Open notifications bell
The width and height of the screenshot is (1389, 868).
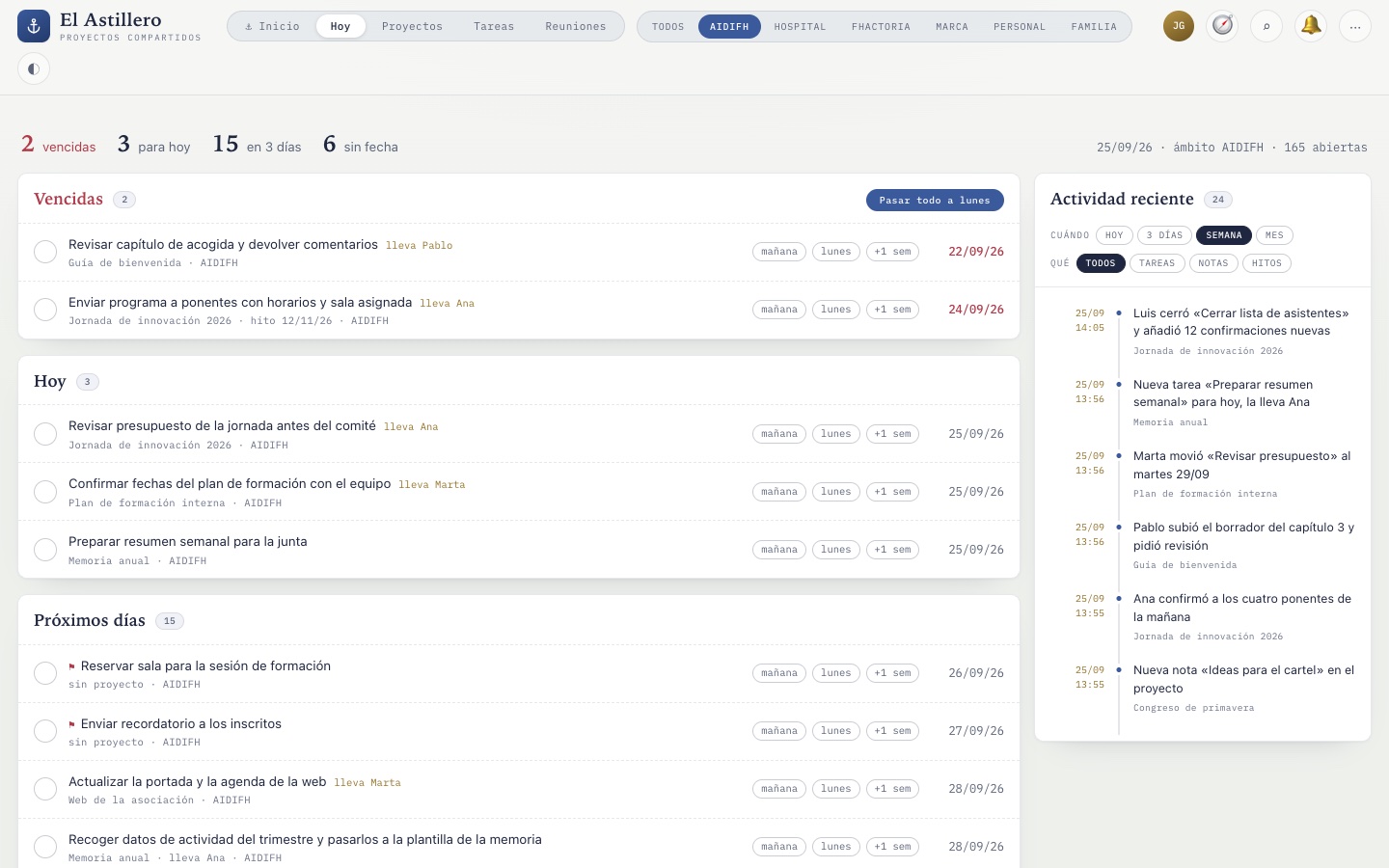tap(1311, 26)
